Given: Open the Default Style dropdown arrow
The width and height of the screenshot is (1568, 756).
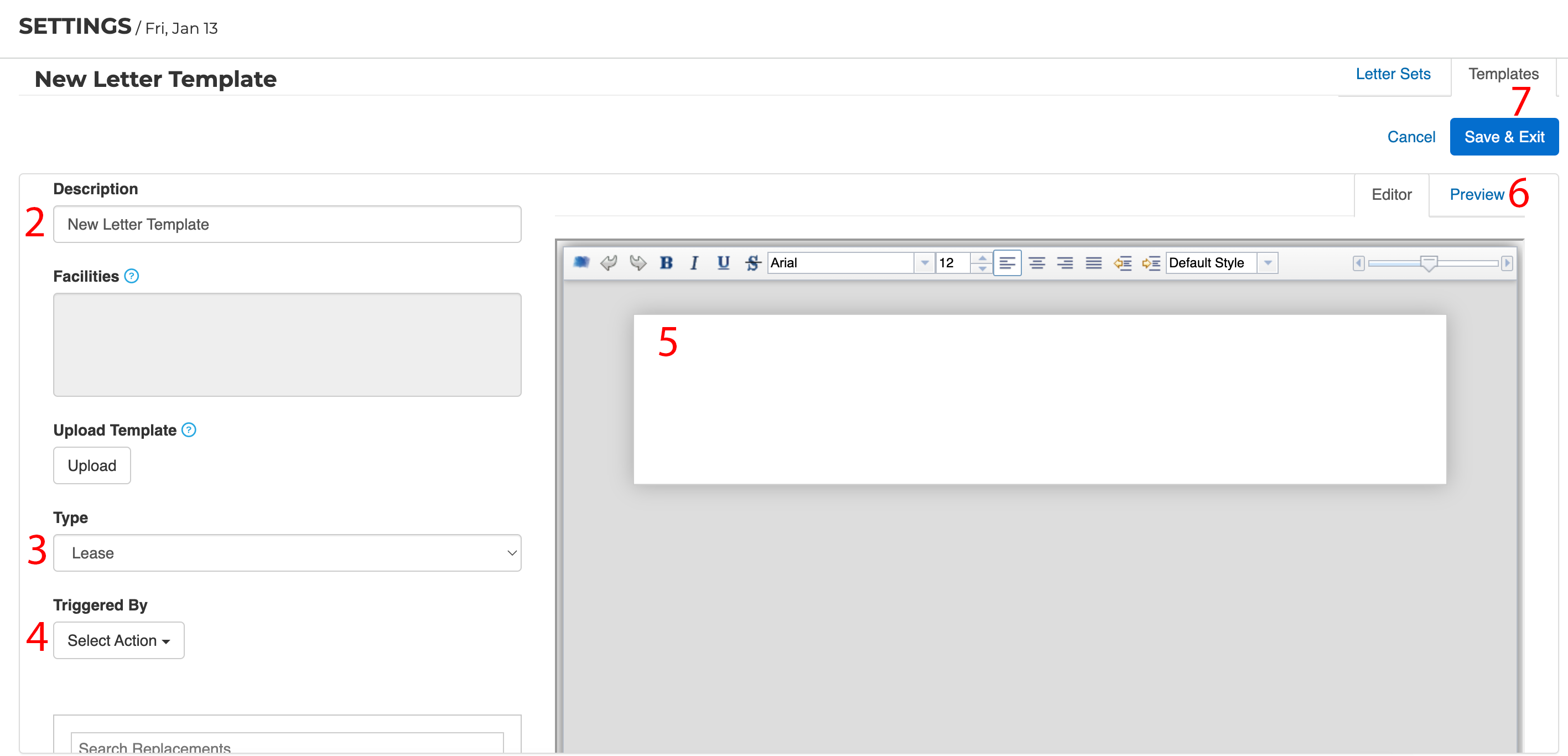Looking at the screenshot, I should [1268, 263].
